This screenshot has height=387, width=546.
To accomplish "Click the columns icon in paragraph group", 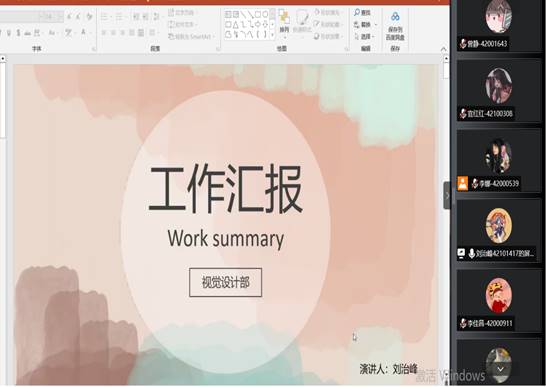I will click(153, 33).
